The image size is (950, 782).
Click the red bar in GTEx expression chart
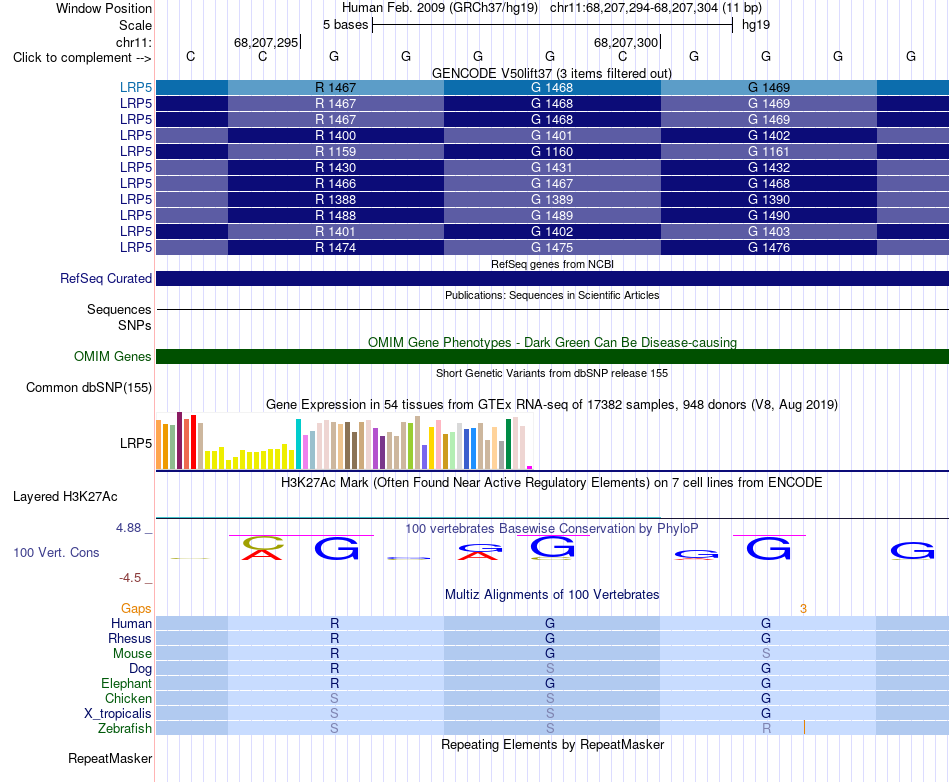(193, 442)
